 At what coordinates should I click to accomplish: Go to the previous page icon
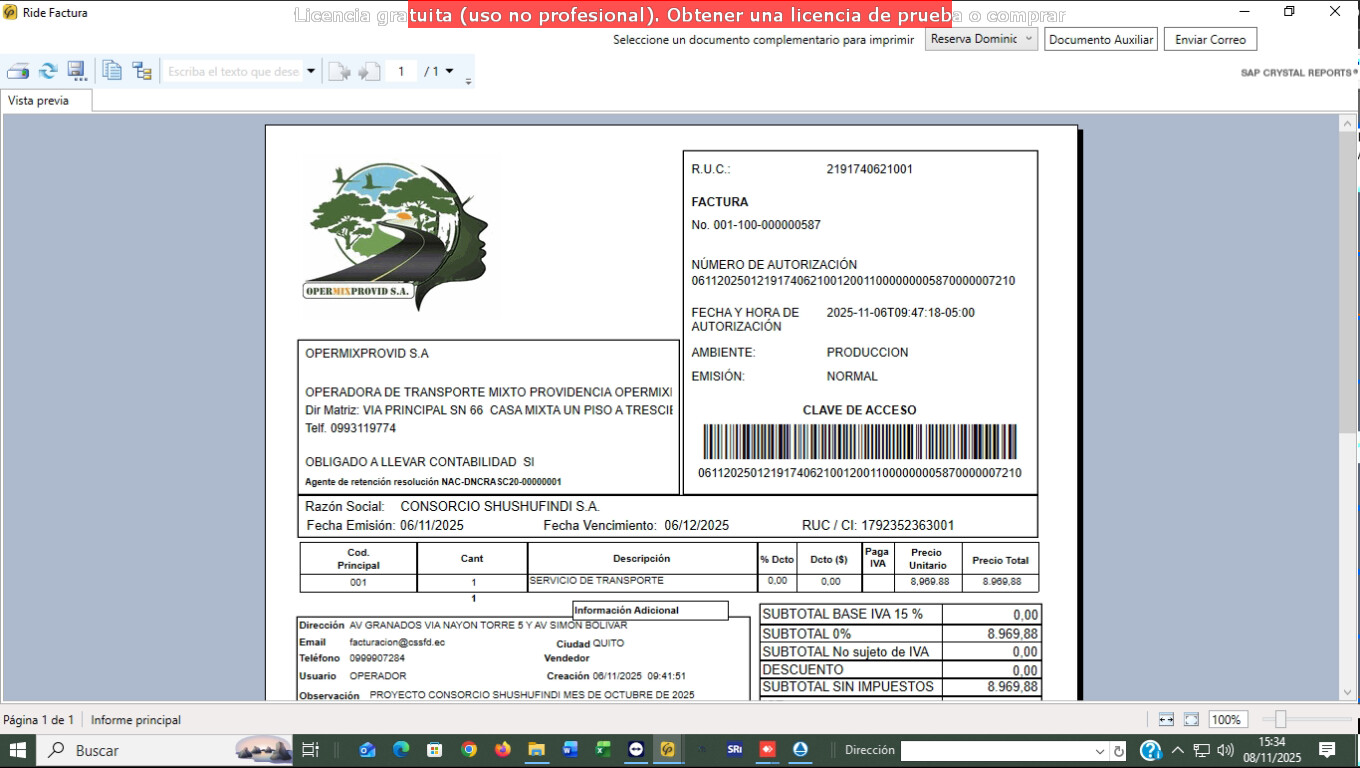pyautogui.click(x=340, y=71)
